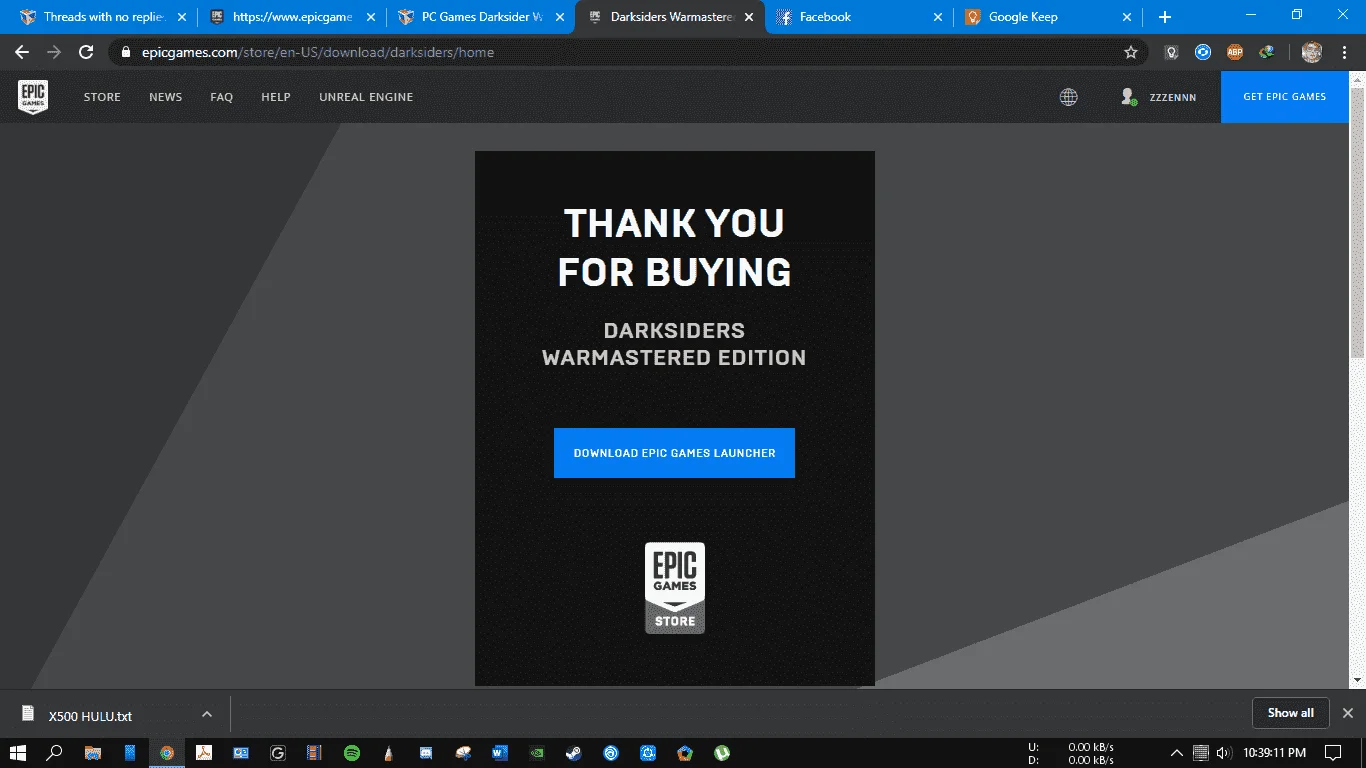Open File Explorer from the taskbar
This screenshot has height=768, width=1366.
(92, 752)
